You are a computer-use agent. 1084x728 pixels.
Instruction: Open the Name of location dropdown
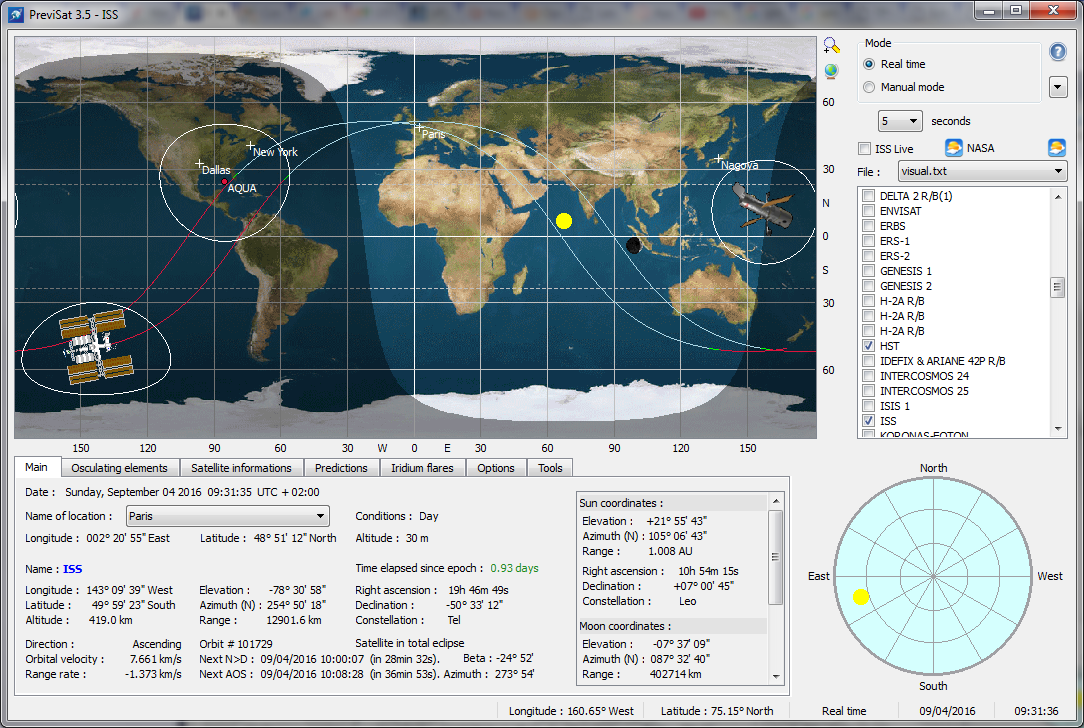228,516
